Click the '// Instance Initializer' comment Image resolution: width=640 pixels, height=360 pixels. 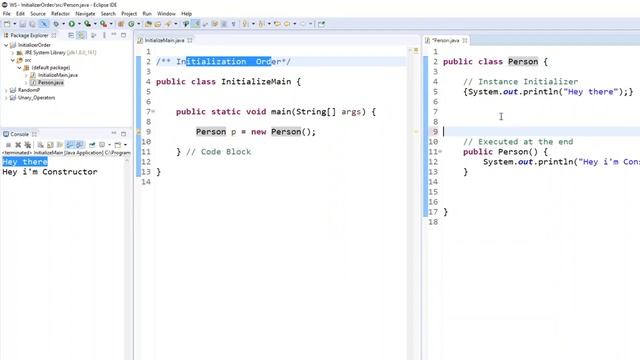point(520,81)
